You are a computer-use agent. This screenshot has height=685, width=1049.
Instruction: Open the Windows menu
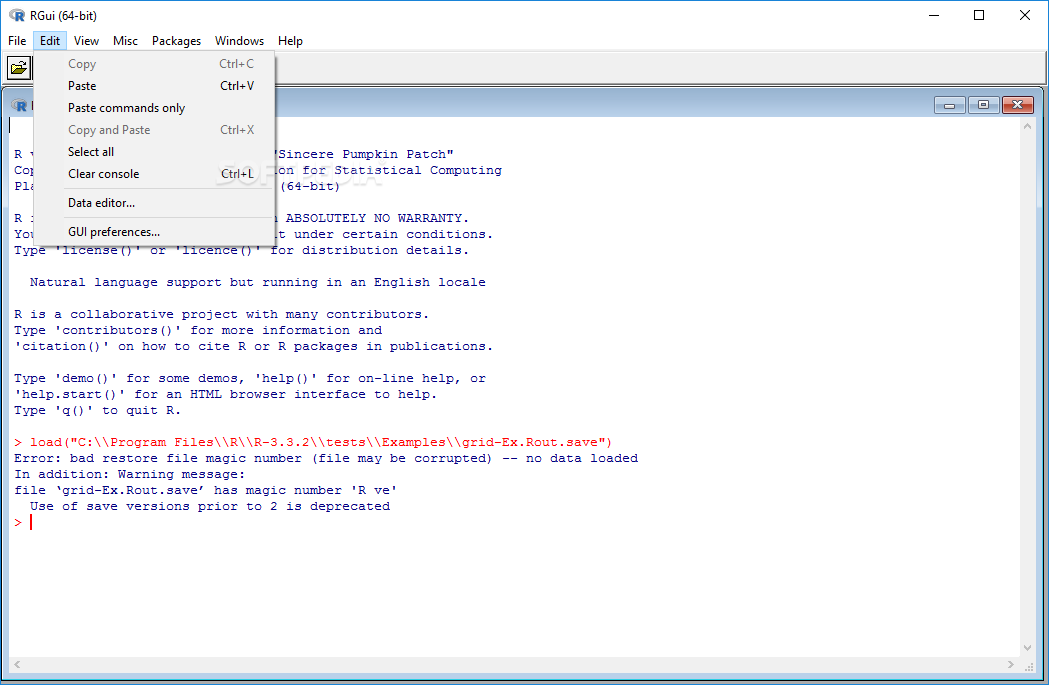239,41
